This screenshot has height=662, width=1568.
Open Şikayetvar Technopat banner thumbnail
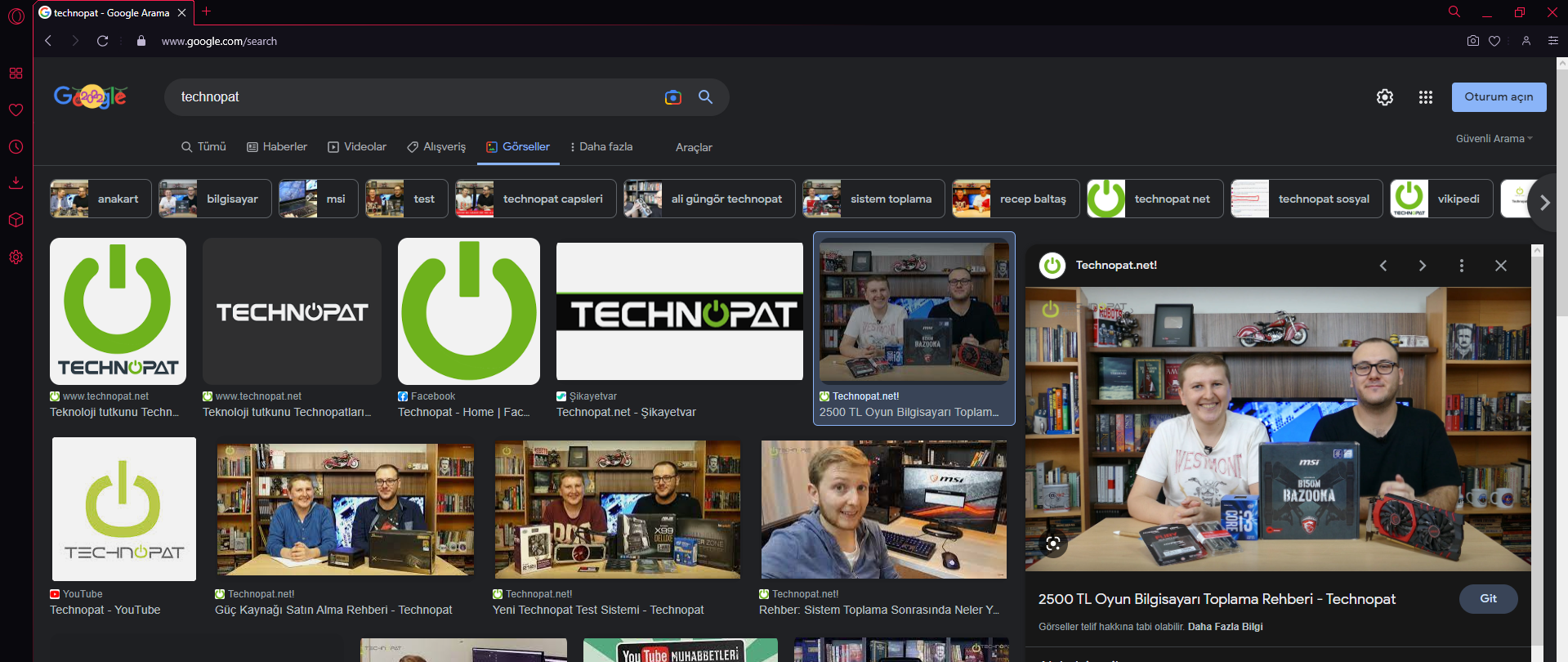(x=680, y=311)
